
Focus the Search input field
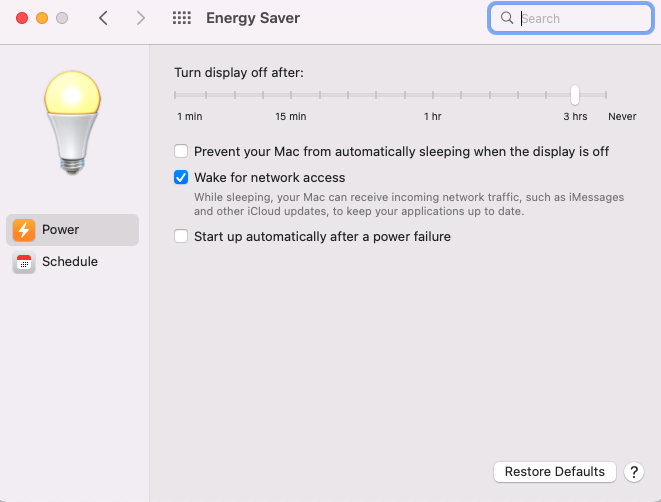point(571,18)
